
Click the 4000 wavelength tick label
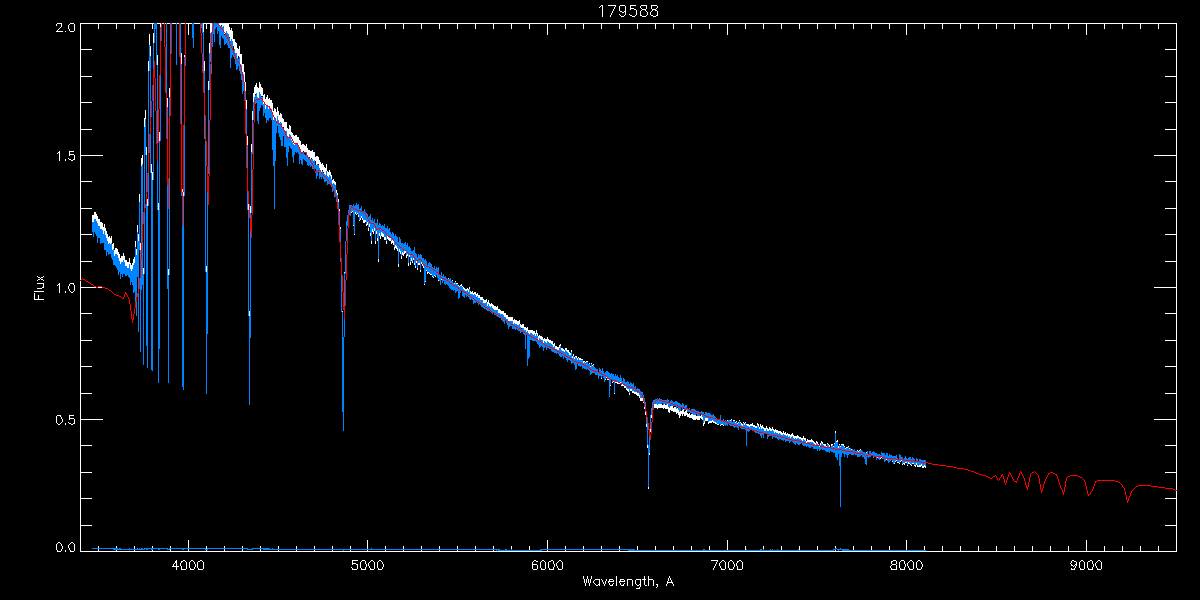[x=188, y=565]
